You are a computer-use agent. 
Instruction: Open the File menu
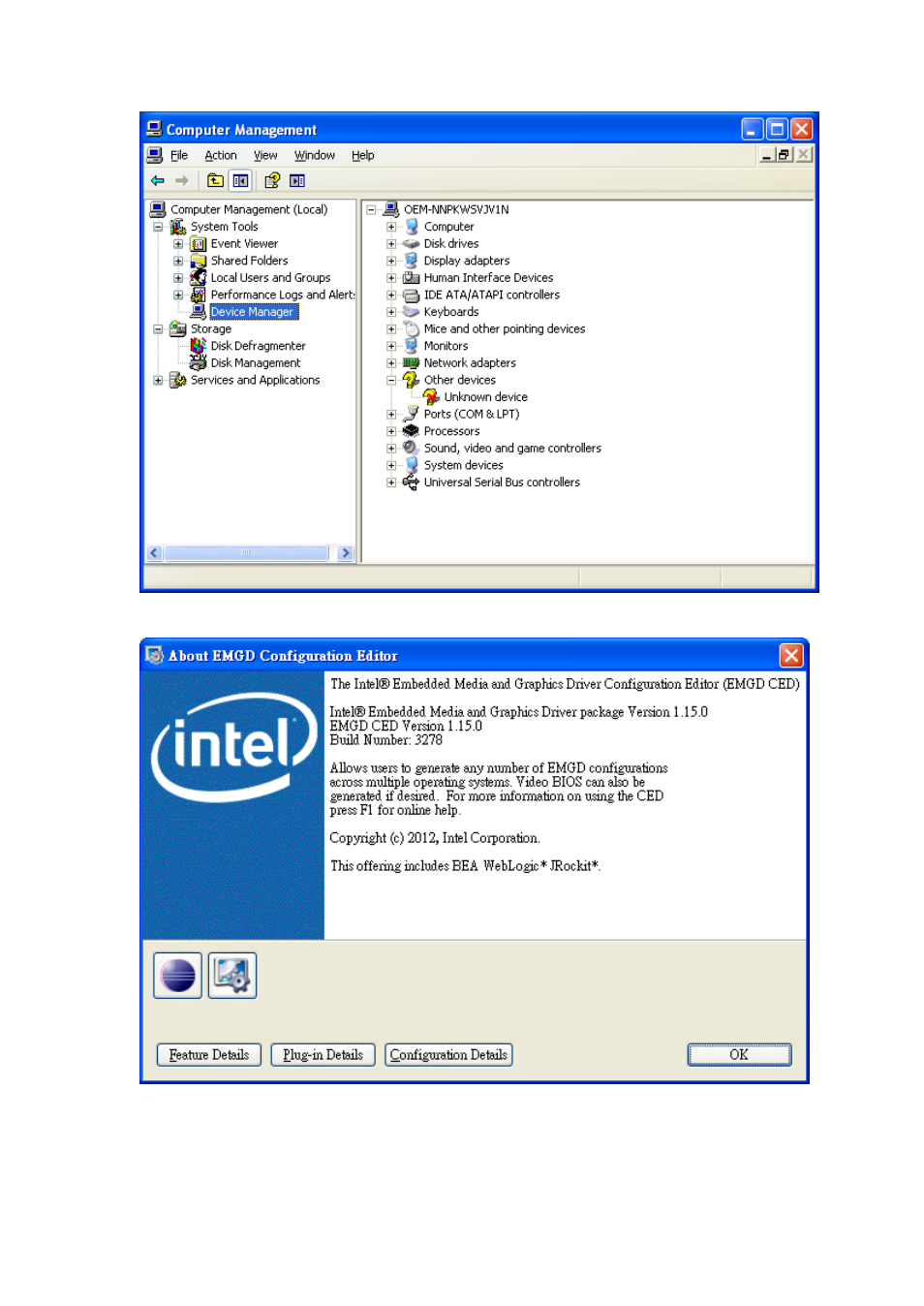click(x=179, y=155)
